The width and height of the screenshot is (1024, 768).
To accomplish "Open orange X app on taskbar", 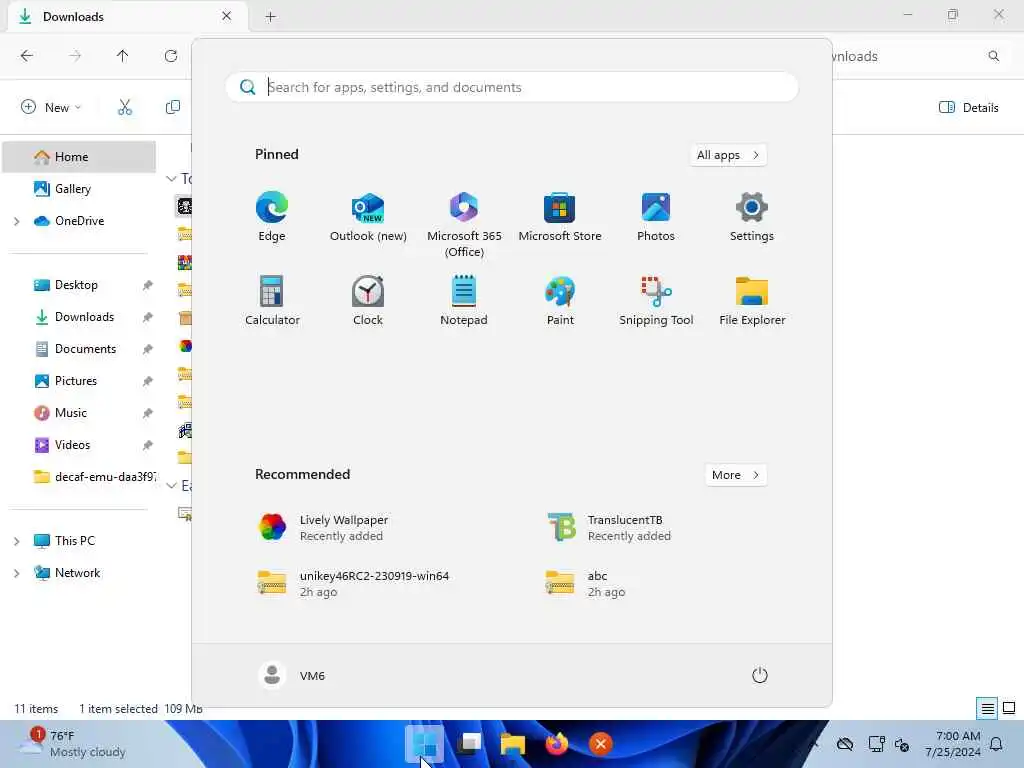I will tap(600, 744).
